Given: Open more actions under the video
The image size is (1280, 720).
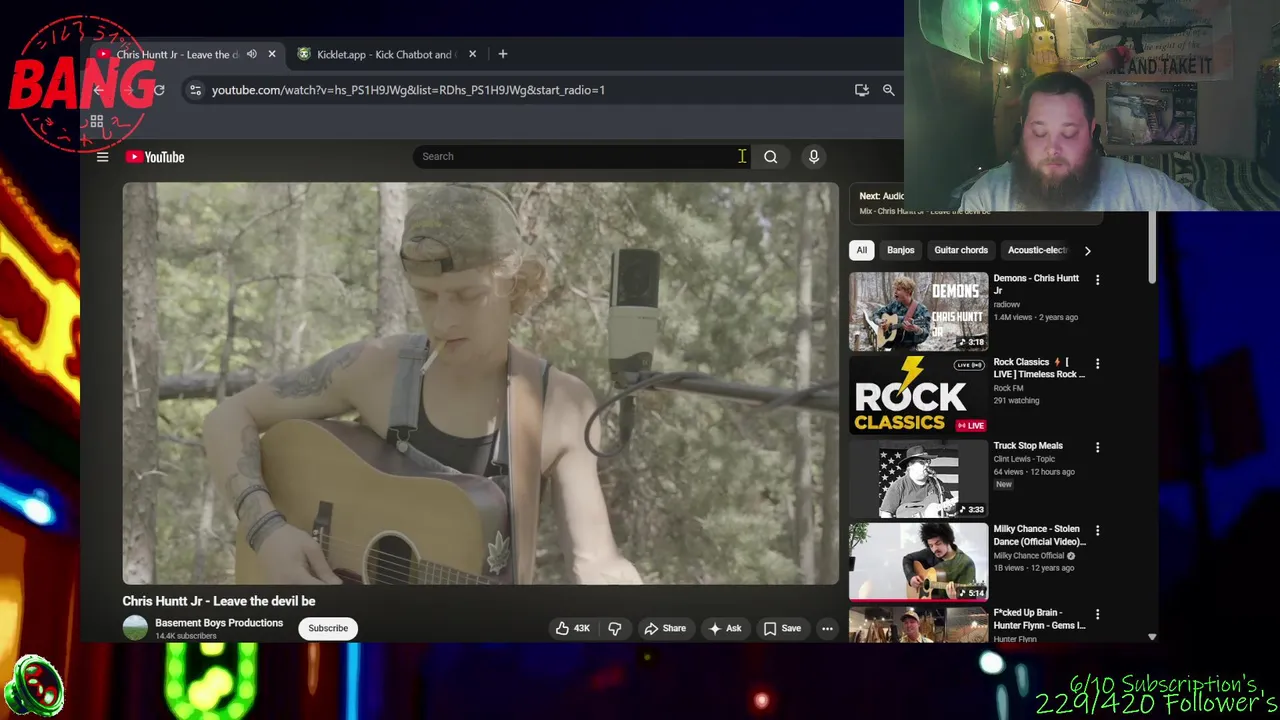Looking at the screenshot, I should [827, 628].
